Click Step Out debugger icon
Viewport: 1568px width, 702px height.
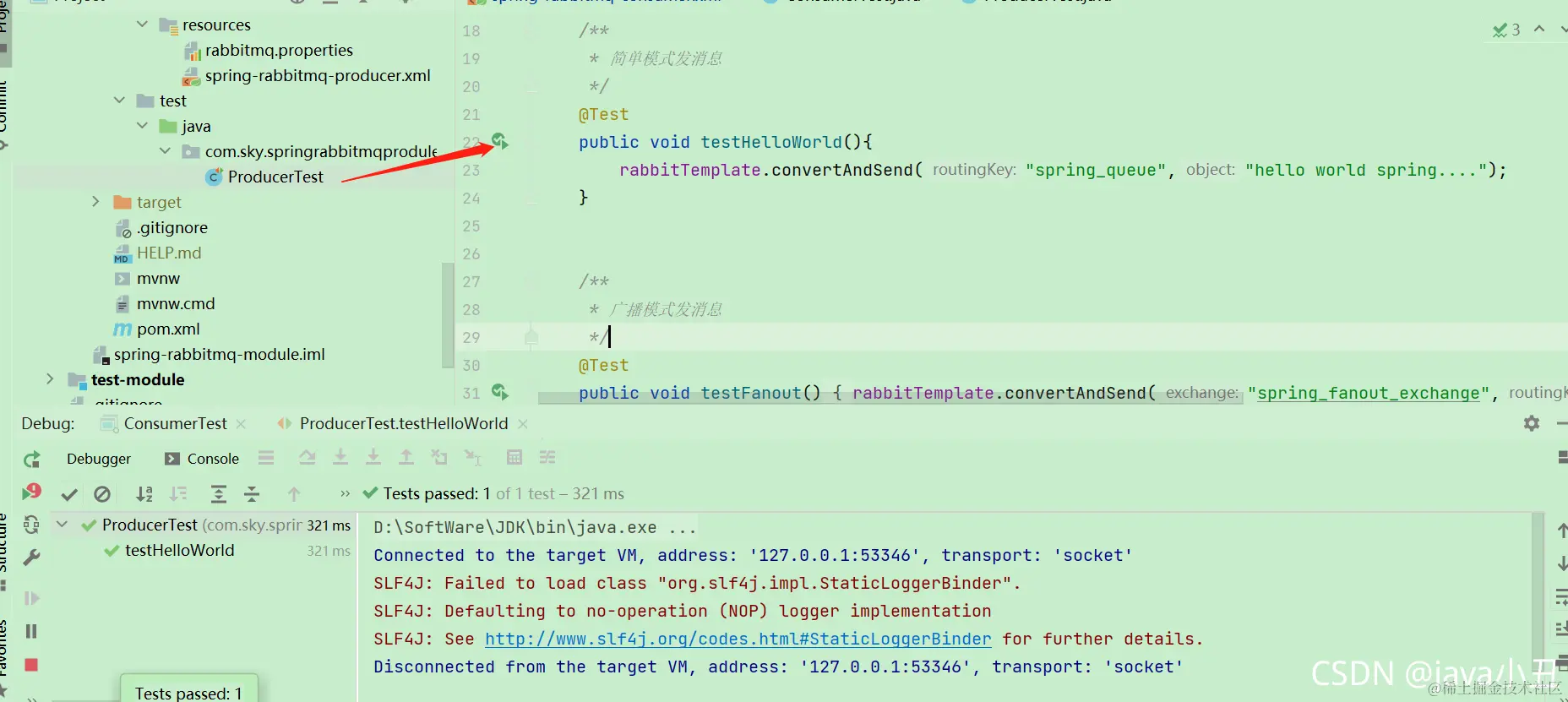(406, 458)
